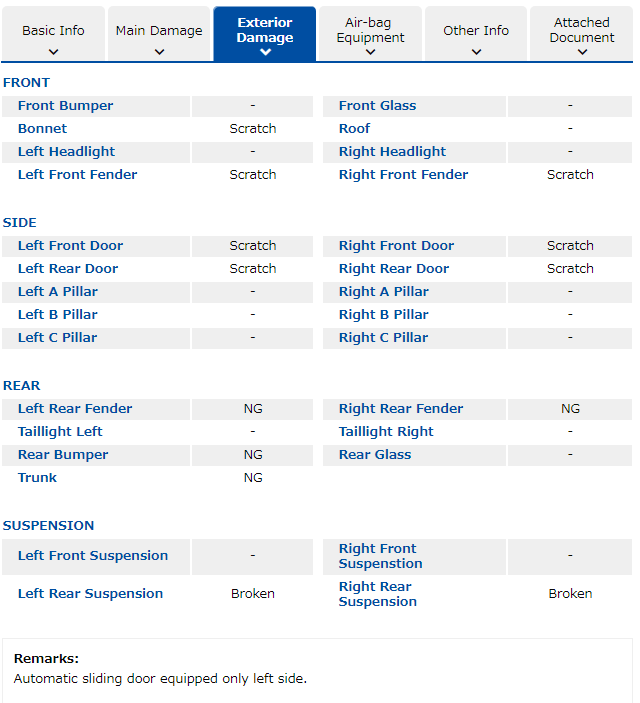
Task: Click the Left Rear Door label
Action: 67,269
